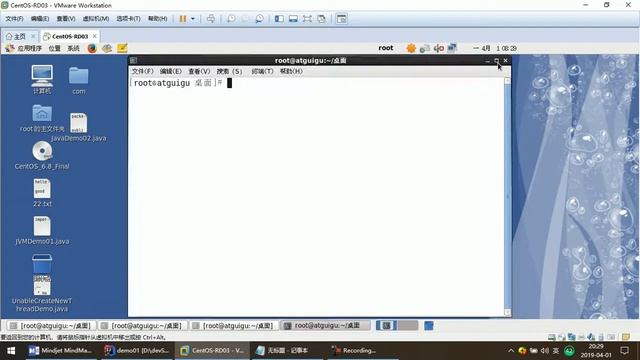
Task: Open the VMware 查看(V) menu
Action: pyautogui.click(x=66, y=19)
